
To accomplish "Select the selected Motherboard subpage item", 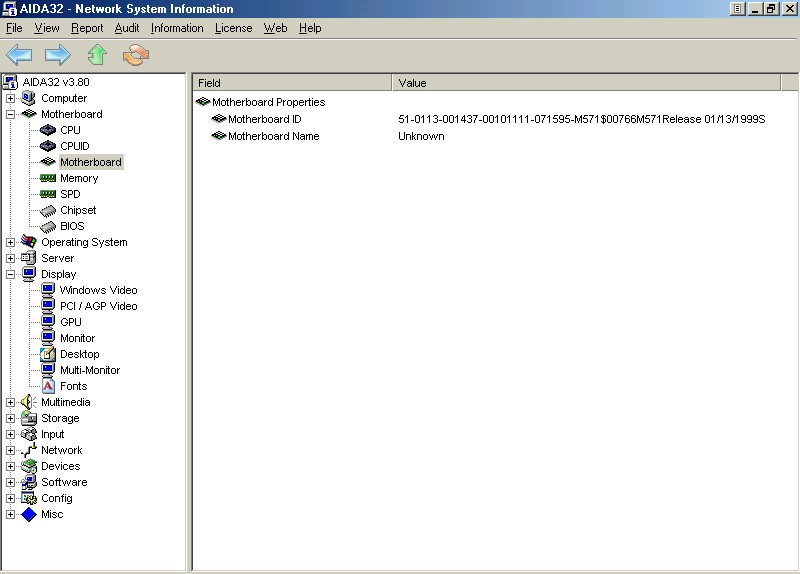I will (91, 162).
